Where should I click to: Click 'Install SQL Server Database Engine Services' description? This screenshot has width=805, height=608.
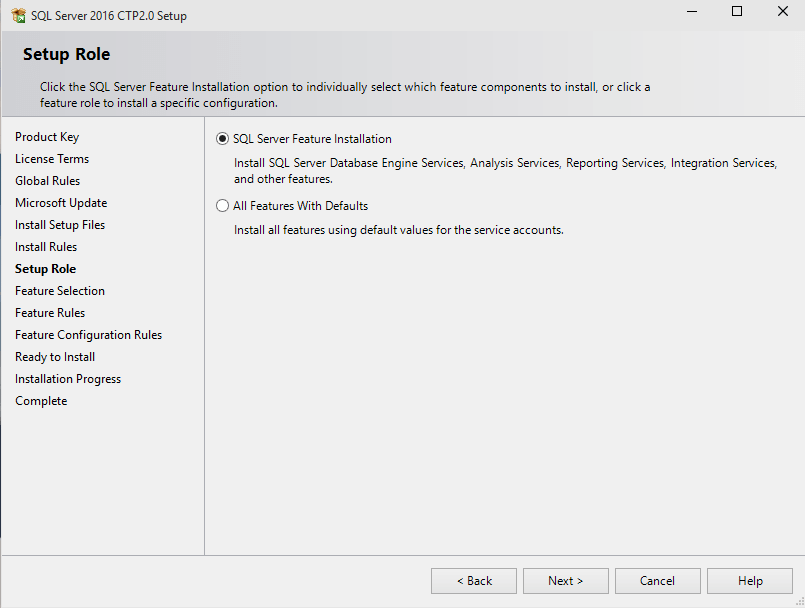click(506, 171)
